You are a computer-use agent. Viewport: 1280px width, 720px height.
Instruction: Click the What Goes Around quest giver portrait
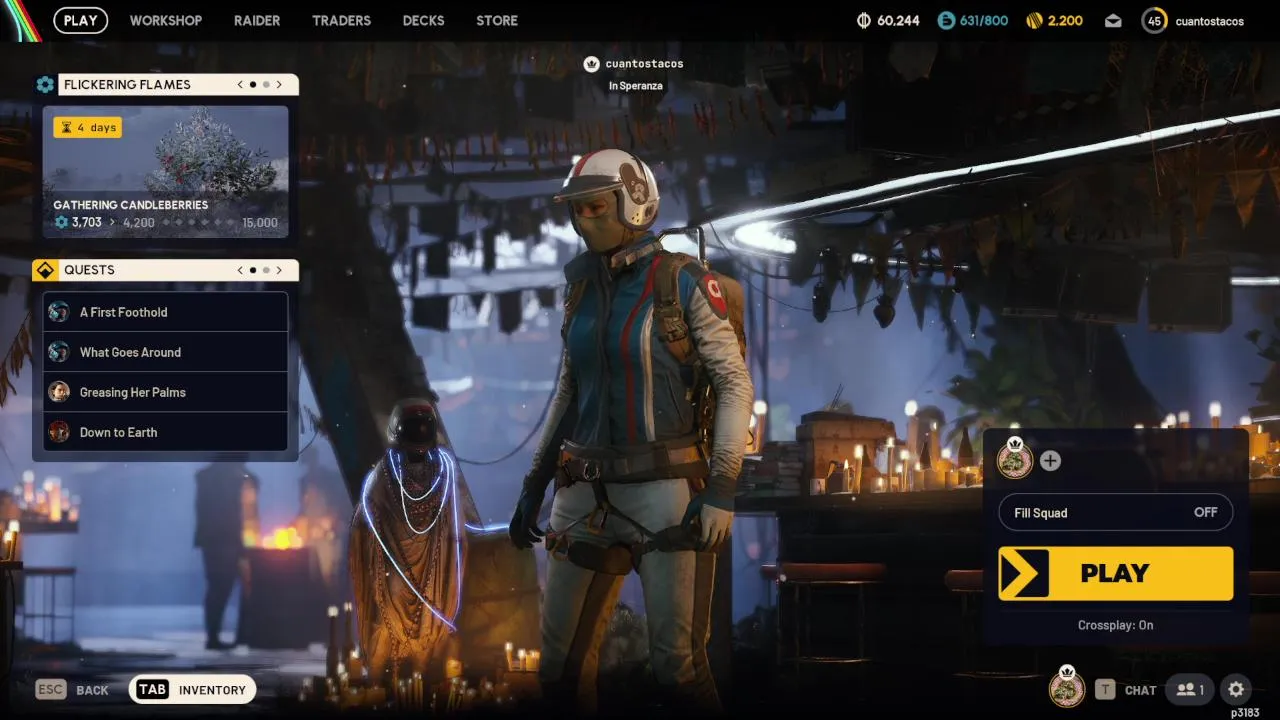[59, 352]
